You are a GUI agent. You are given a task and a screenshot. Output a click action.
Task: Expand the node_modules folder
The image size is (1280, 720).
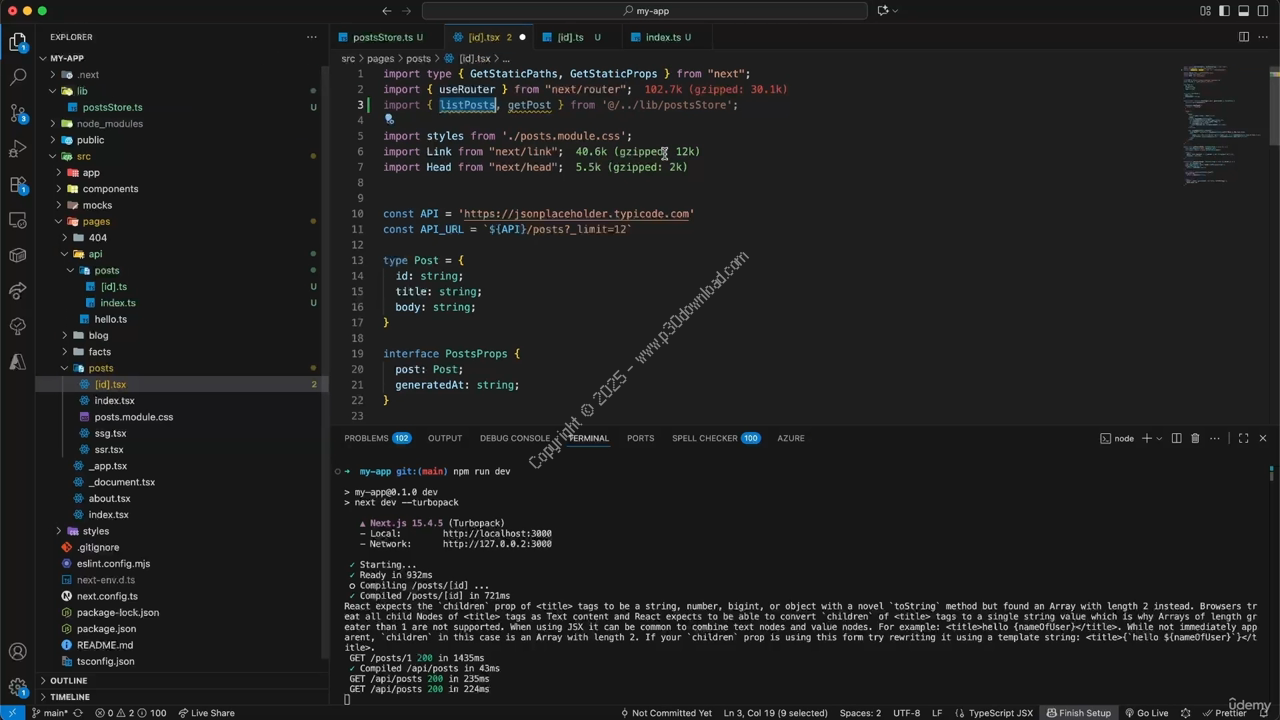coord(109,124)
